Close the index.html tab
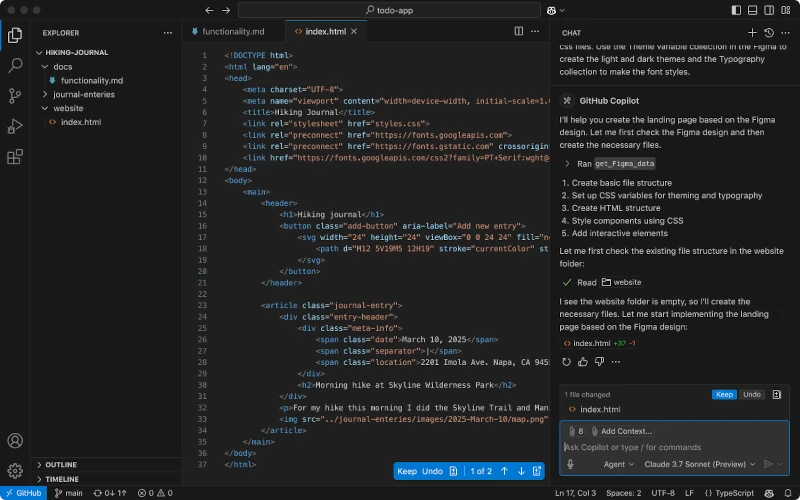The height and width of the screenshot is (500, 800). pyautogui.click(x=354, y=31)
